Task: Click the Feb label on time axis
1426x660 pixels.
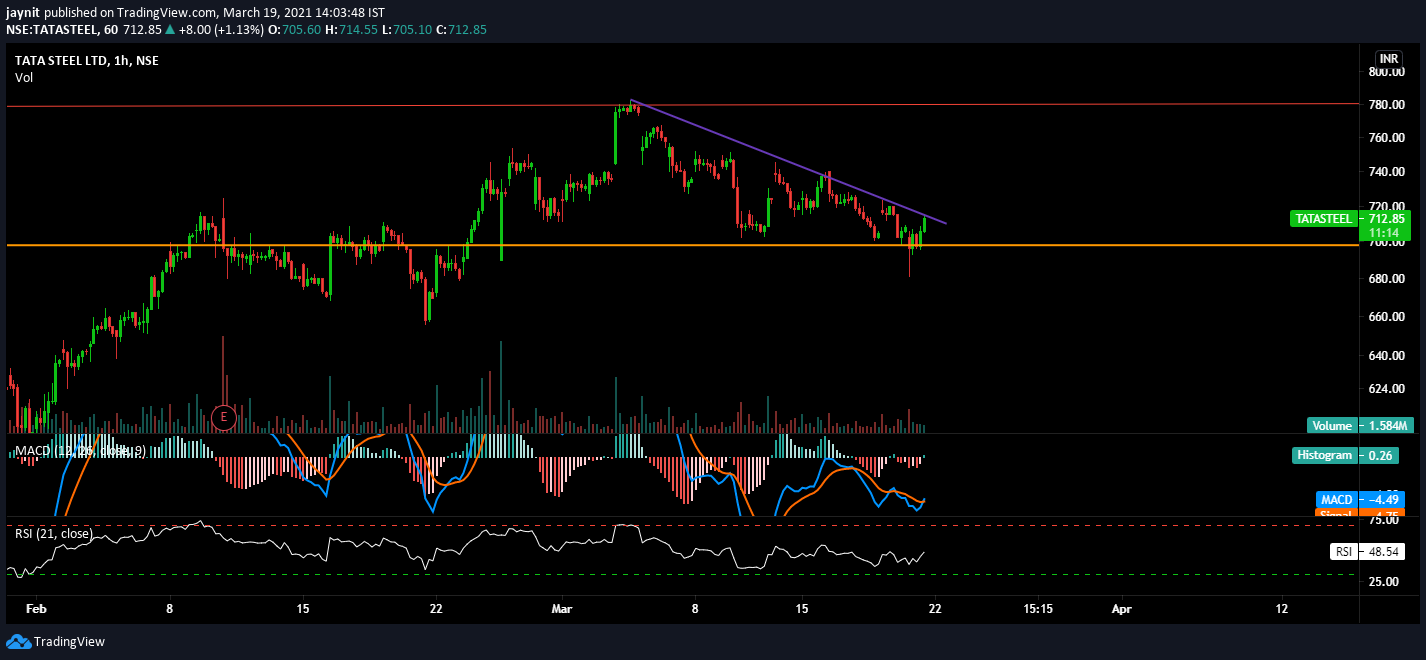Action: point(36,608)
